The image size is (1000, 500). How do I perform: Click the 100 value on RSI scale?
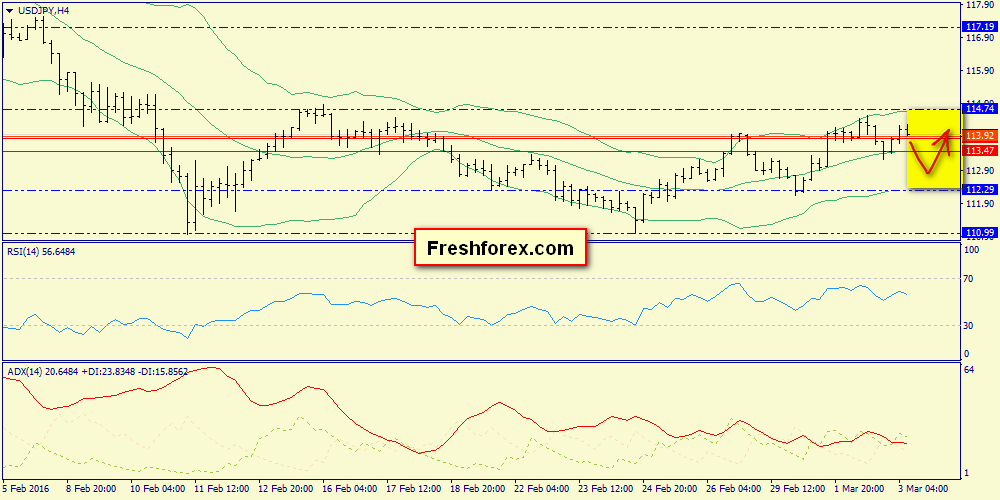[x=973, y=250]
